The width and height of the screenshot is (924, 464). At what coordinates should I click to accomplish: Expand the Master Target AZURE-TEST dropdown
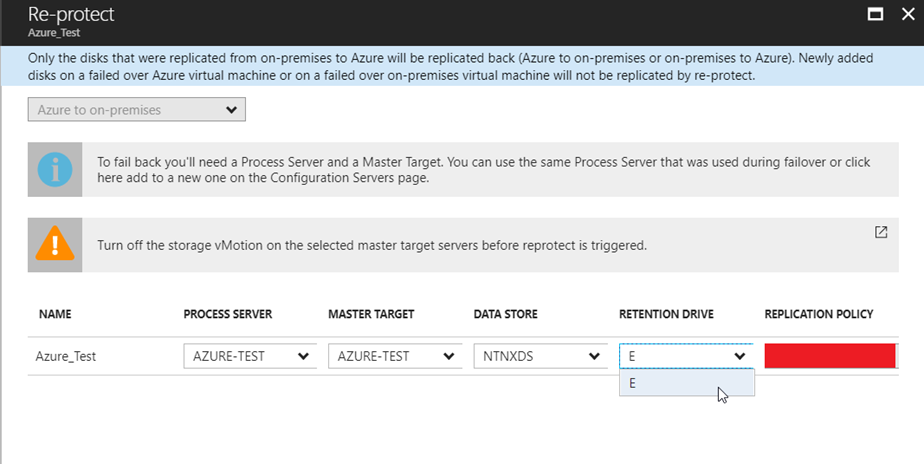point(395,356)
